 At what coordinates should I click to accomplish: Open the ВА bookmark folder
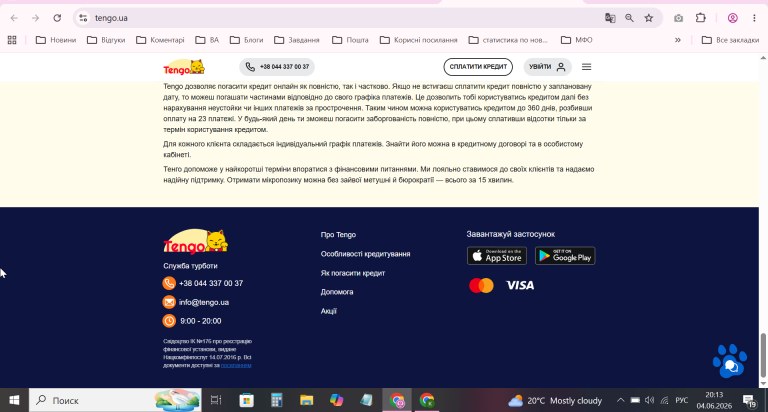point(207,40)
